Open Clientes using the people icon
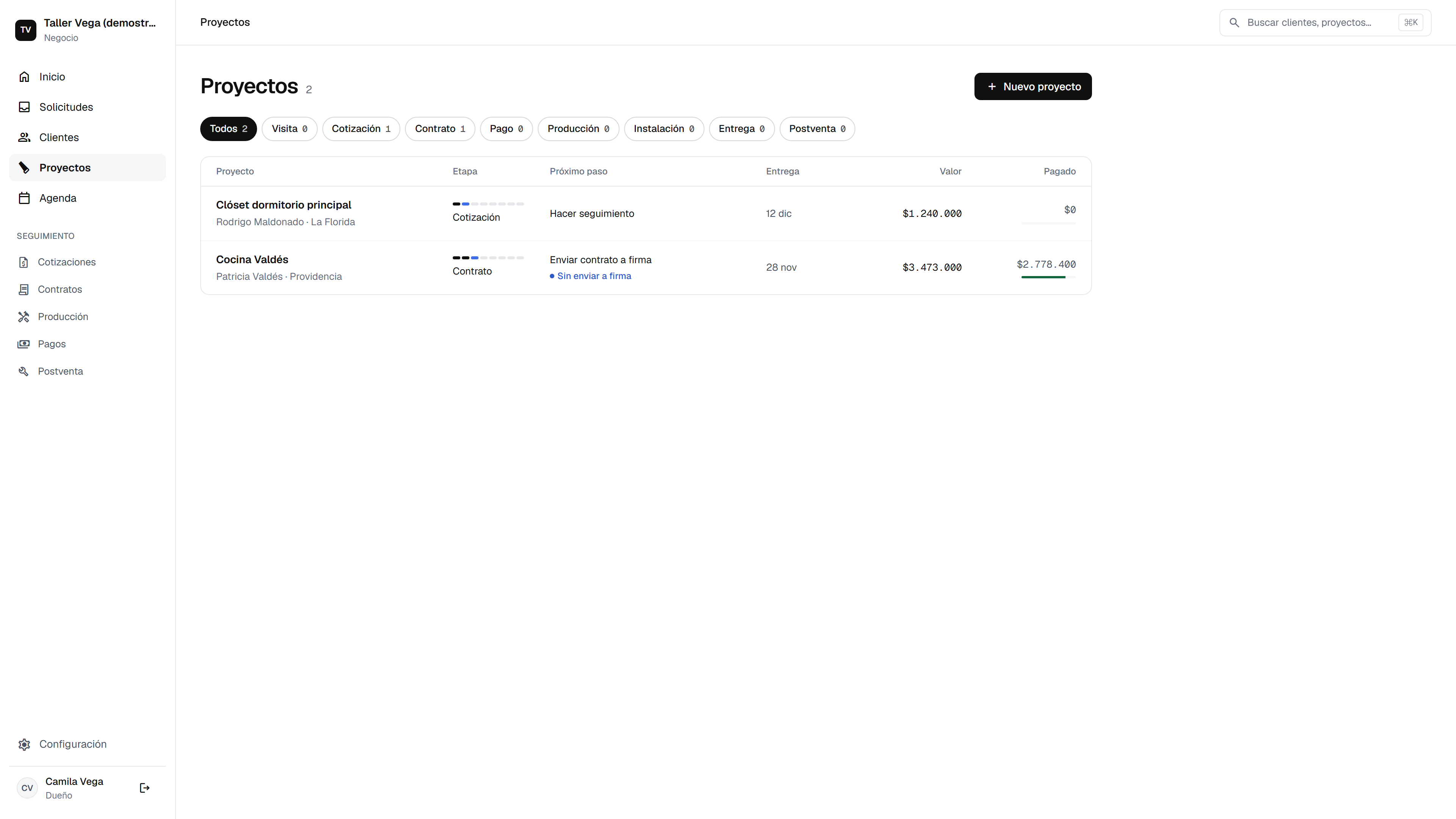1456x819 pixels. (24, 137)
